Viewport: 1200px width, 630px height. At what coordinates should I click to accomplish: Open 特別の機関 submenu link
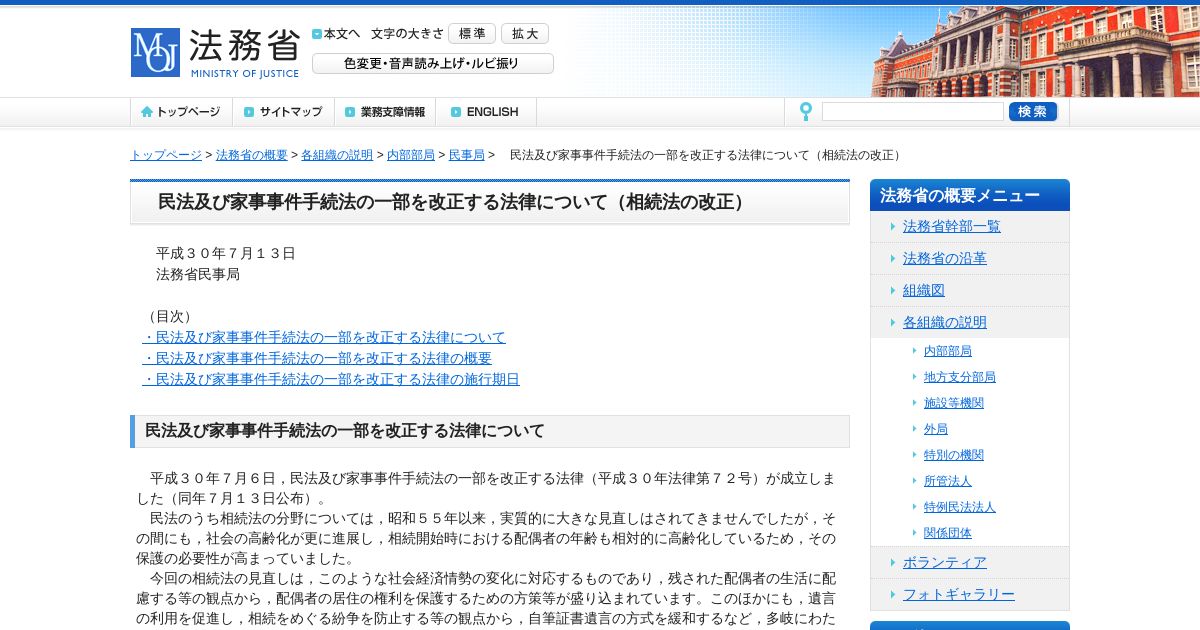(x=954, y=455)
